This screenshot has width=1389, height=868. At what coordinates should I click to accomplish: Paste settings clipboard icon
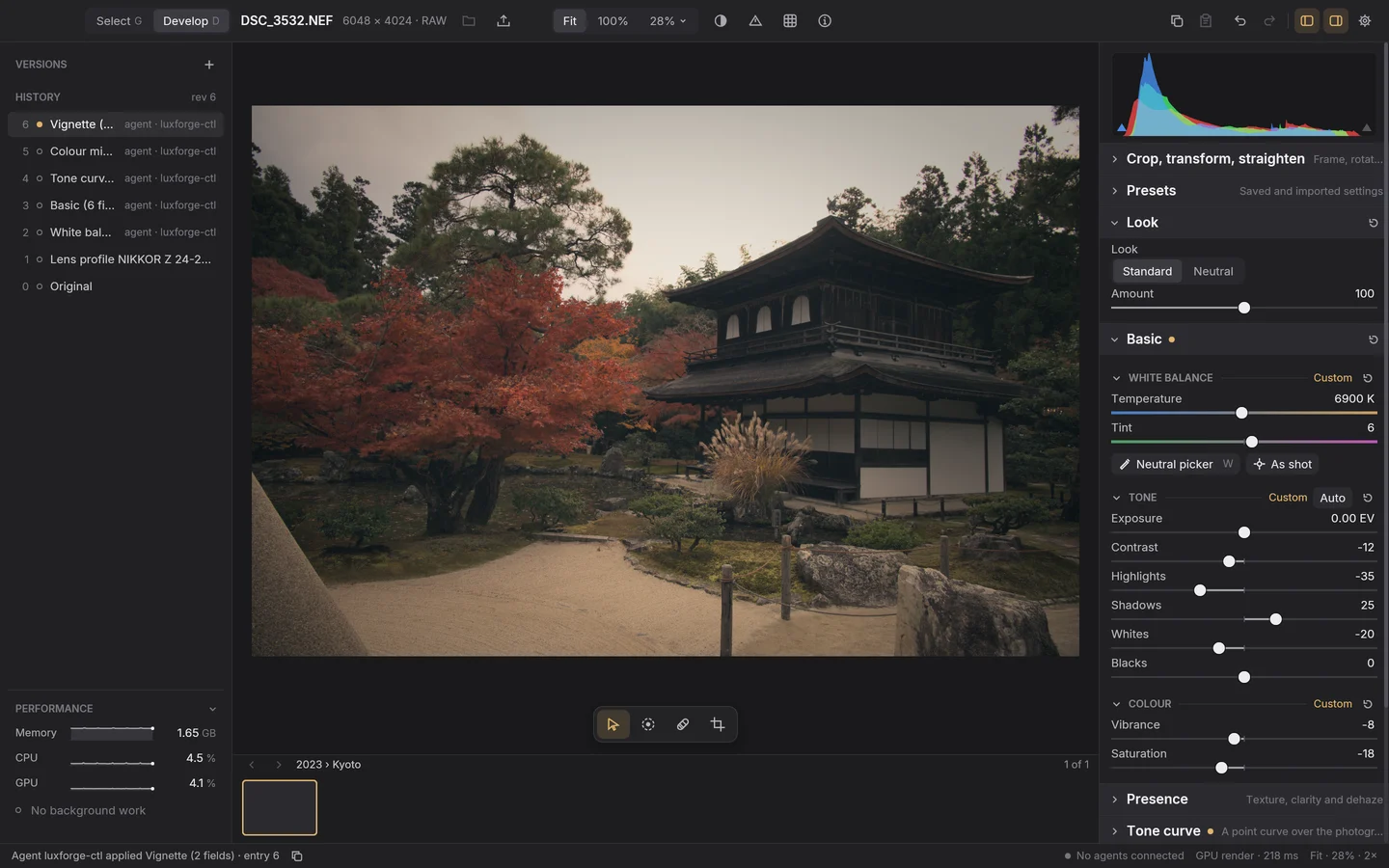(1206, 21)
